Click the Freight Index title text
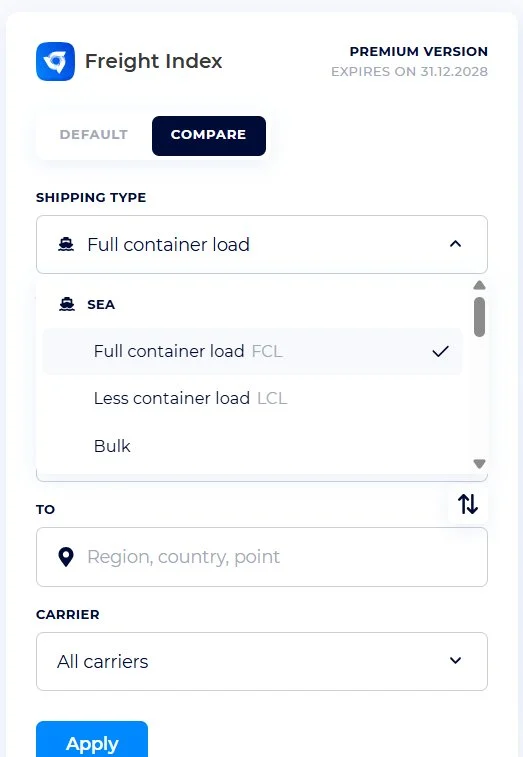 point(154,61)
